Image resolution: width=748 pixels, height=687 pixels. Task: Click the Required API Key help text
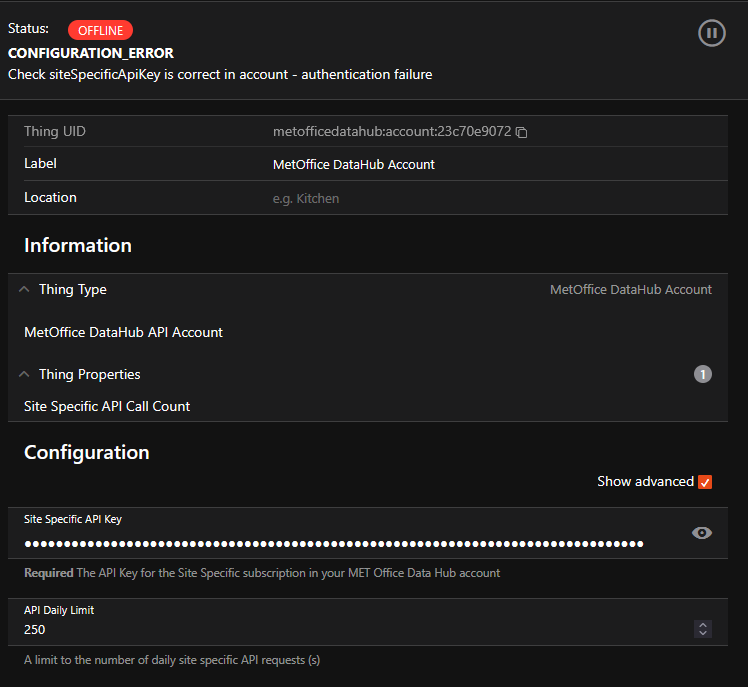[262, 573]
